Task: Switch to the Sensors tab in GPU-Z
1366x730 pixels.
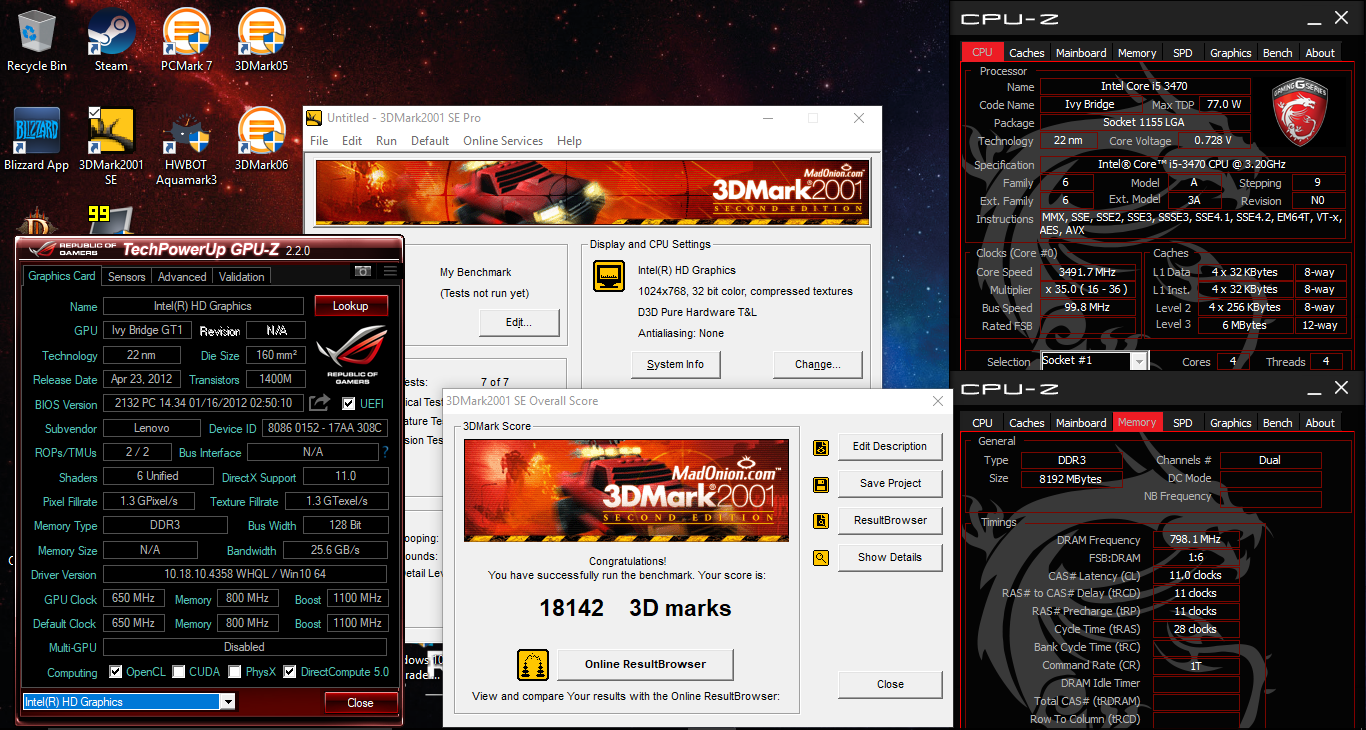Action: point(127,277)
